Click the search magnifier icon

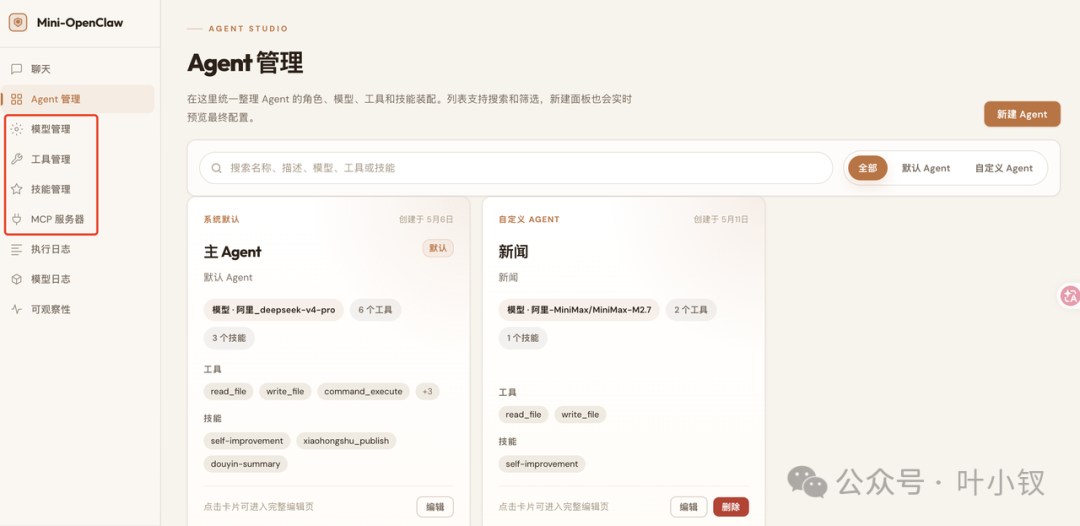(x=216, y=168)
